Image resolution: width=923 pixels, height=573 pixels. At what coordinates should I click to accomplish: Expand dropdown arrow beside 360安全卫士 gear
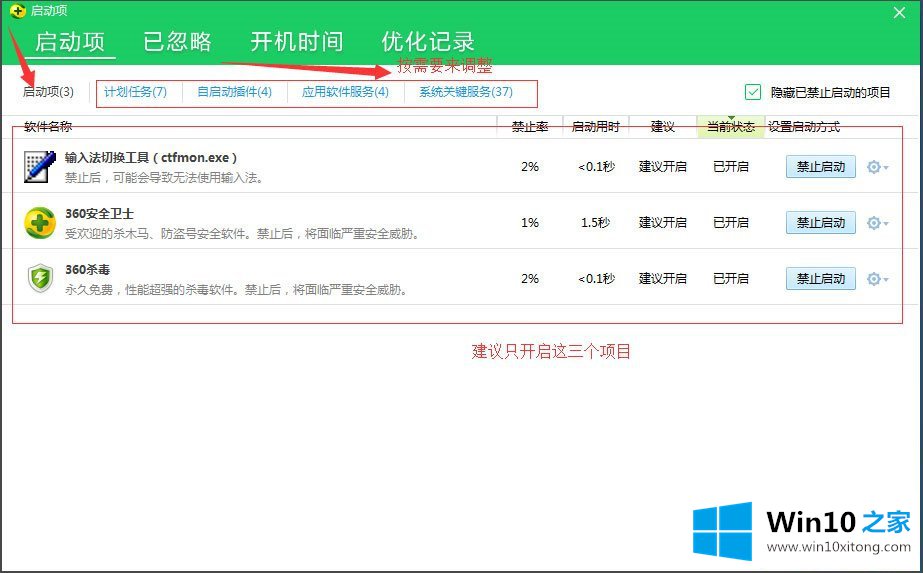click(x=886, y=224)
